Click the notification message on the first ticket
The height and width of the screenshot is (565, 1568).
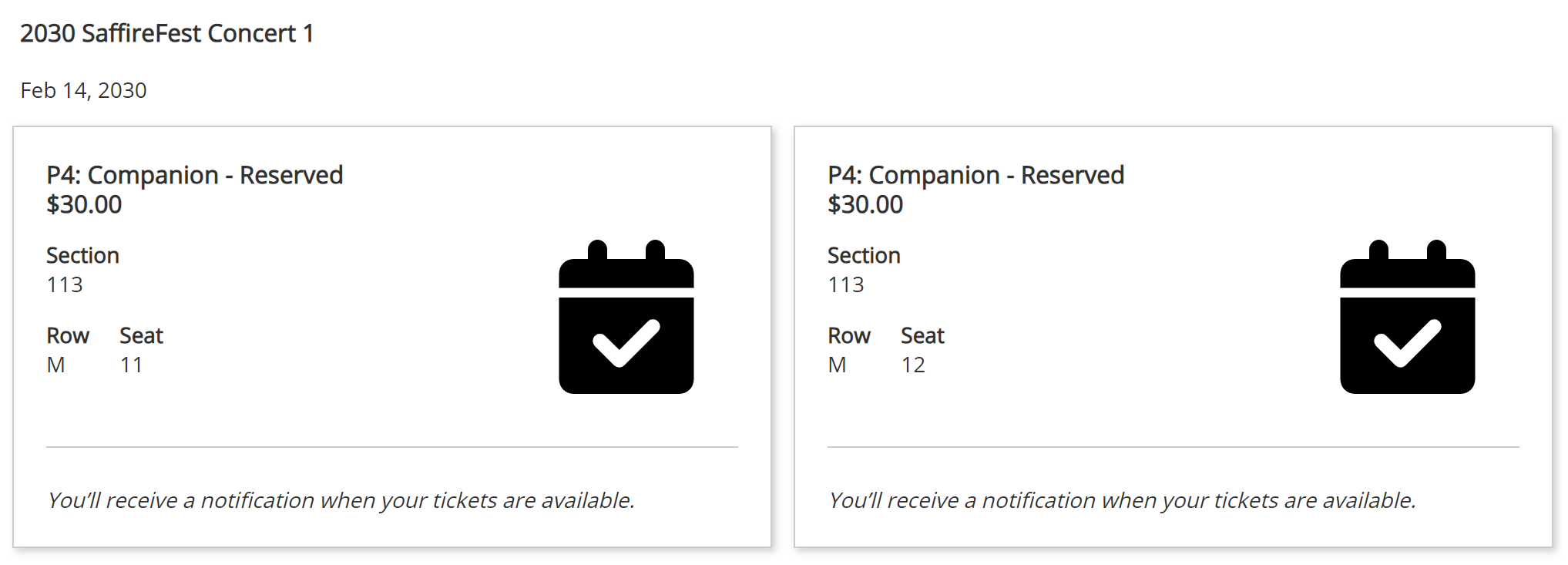click(341, 500)
